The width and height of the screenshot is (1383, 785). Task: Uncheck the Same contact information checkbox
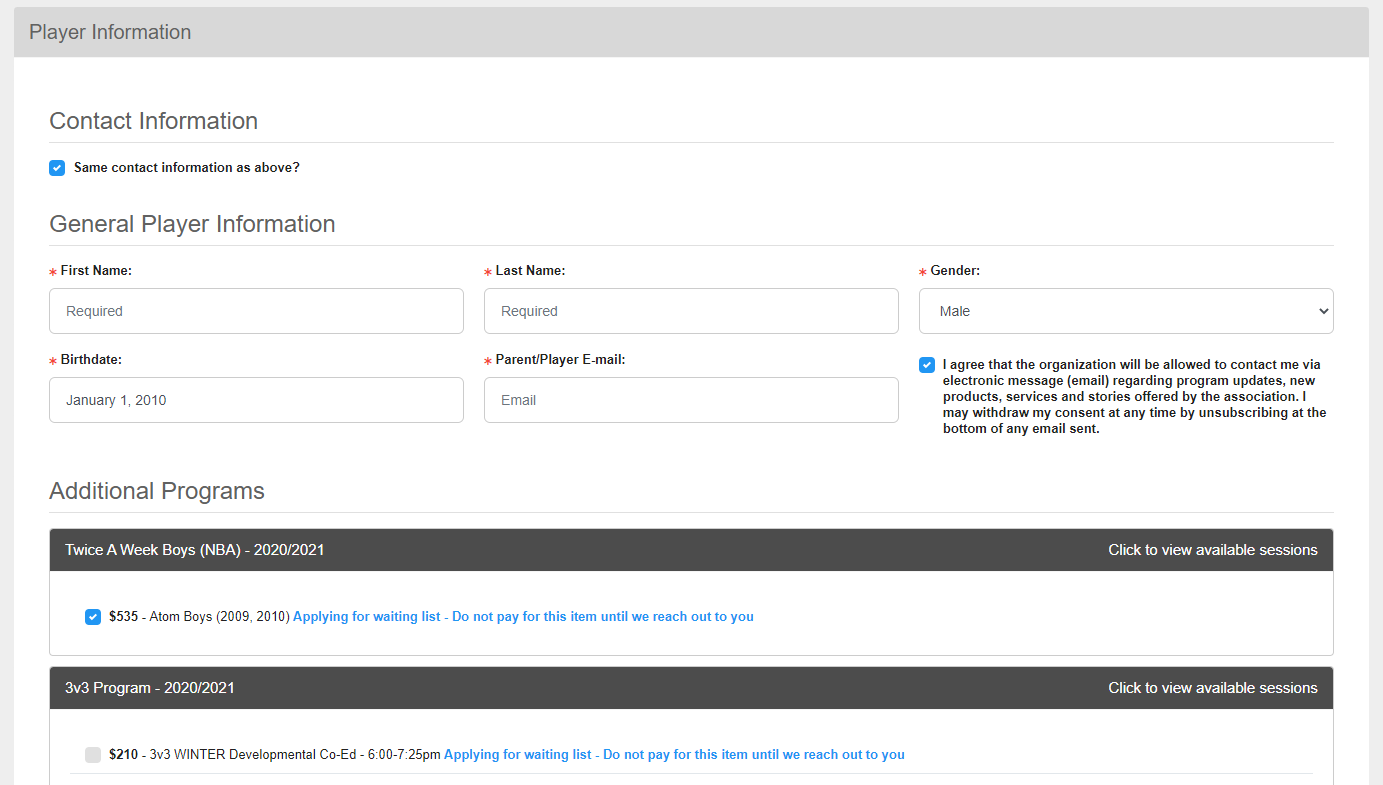[x=57, y=168]
